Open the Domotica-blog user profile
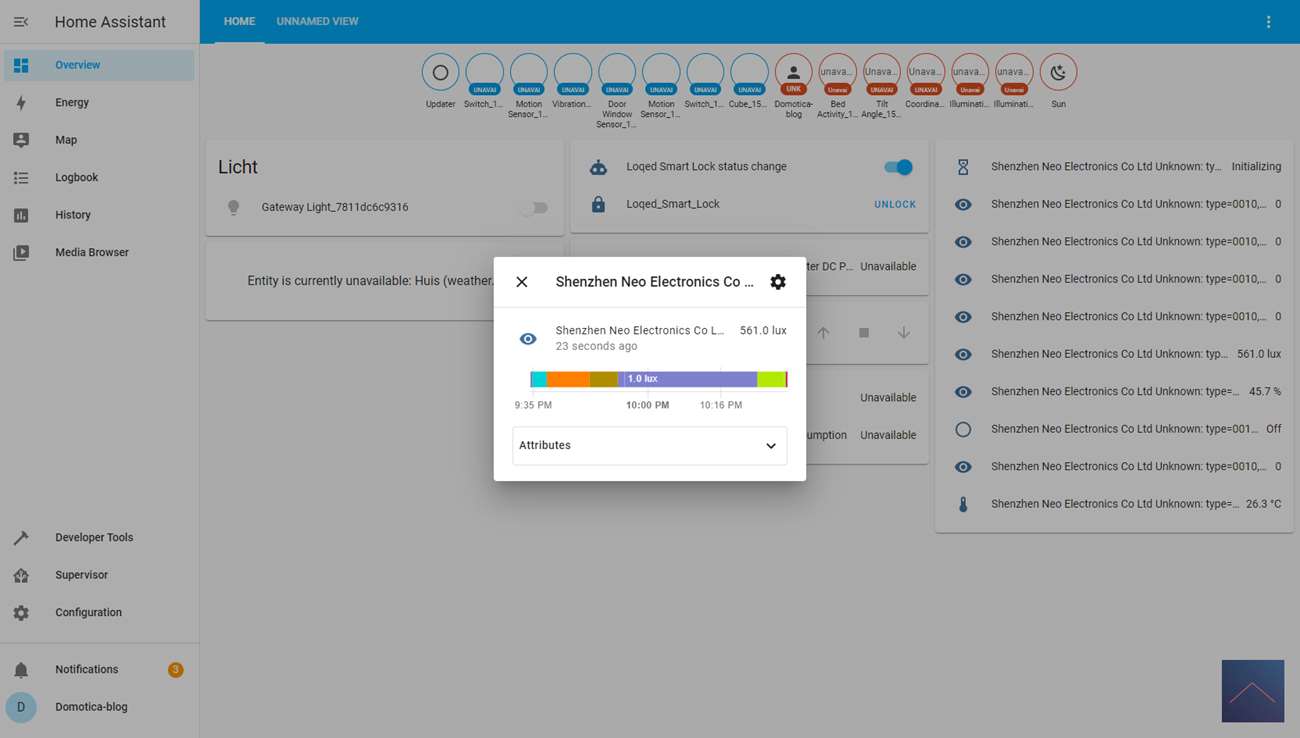The height and width of the screenshot is (738, 1300). (91, 707)
